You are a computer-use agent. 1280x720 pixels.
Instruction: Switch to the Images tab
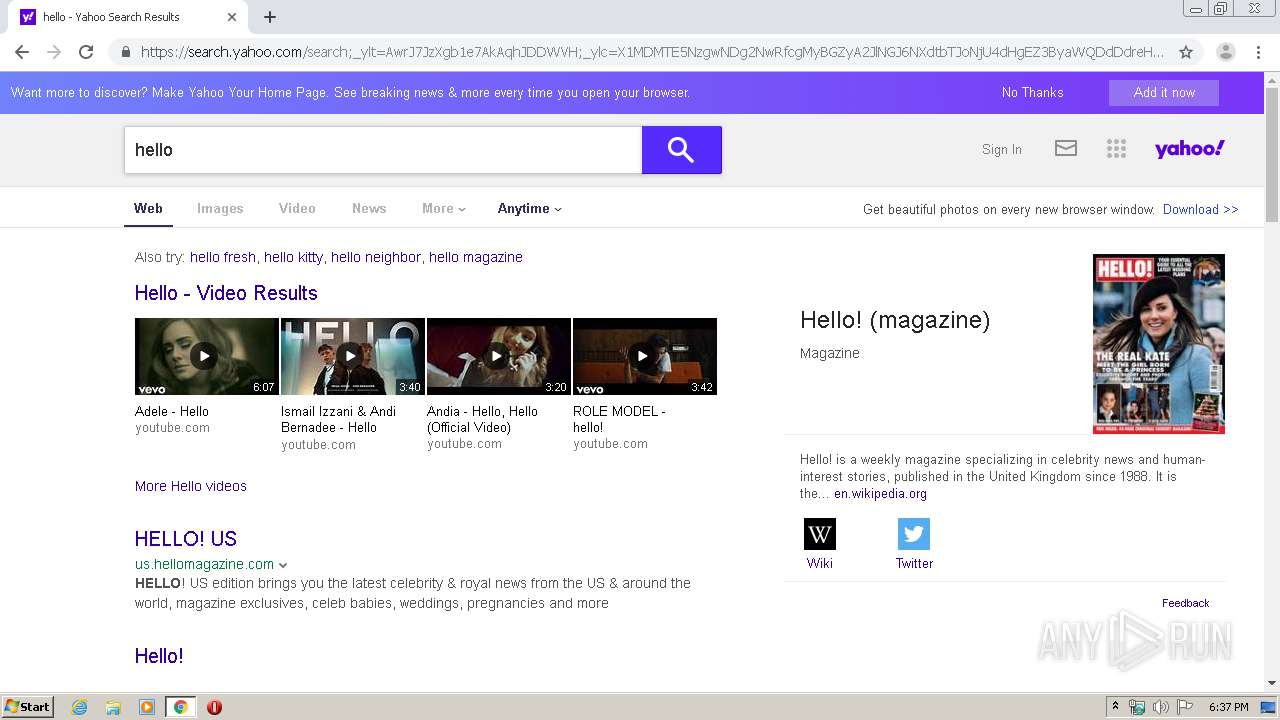(220, 209)
